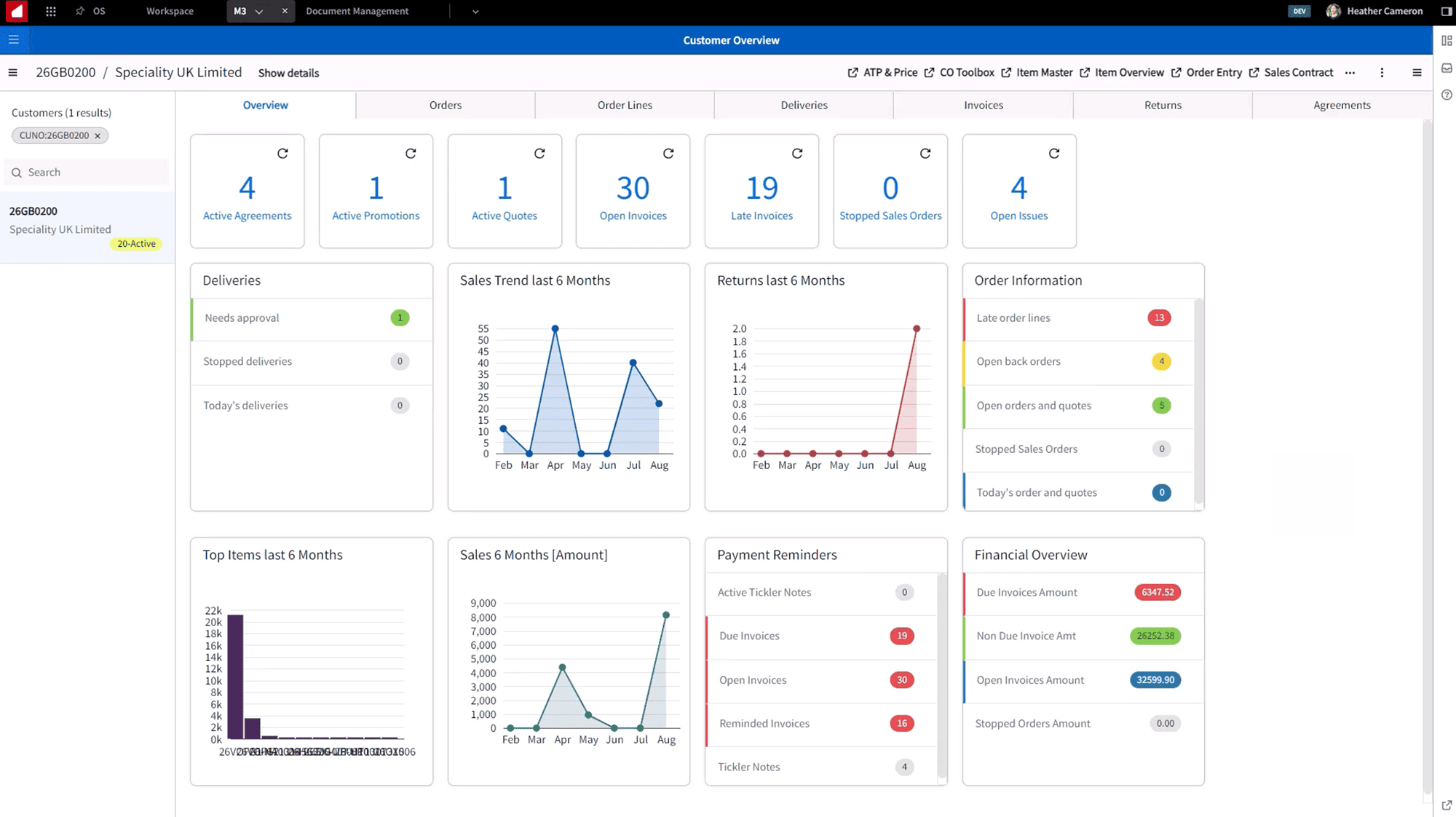The height and width of the screenshot is (817, 1456).
Task: Open the Sales Contract link
Action: [1291, 72]
